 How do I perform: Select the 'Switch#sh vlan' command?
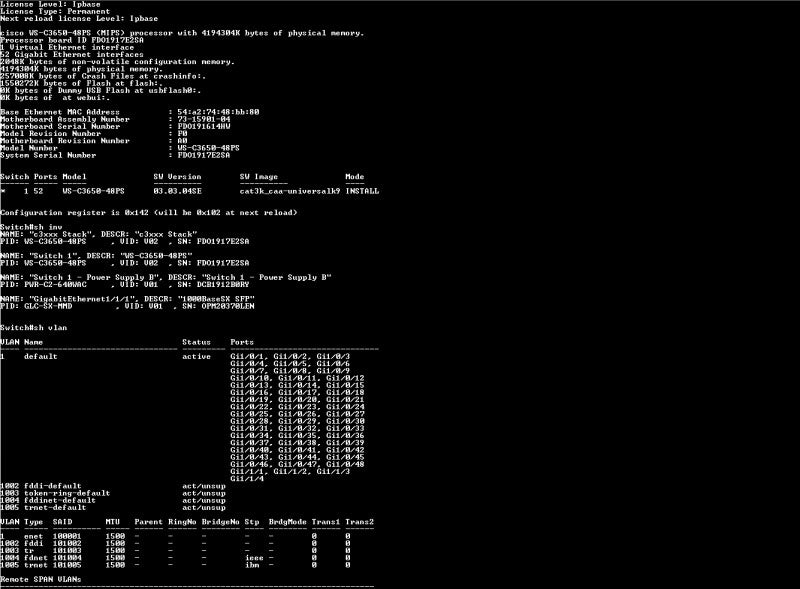click(34, 327)
